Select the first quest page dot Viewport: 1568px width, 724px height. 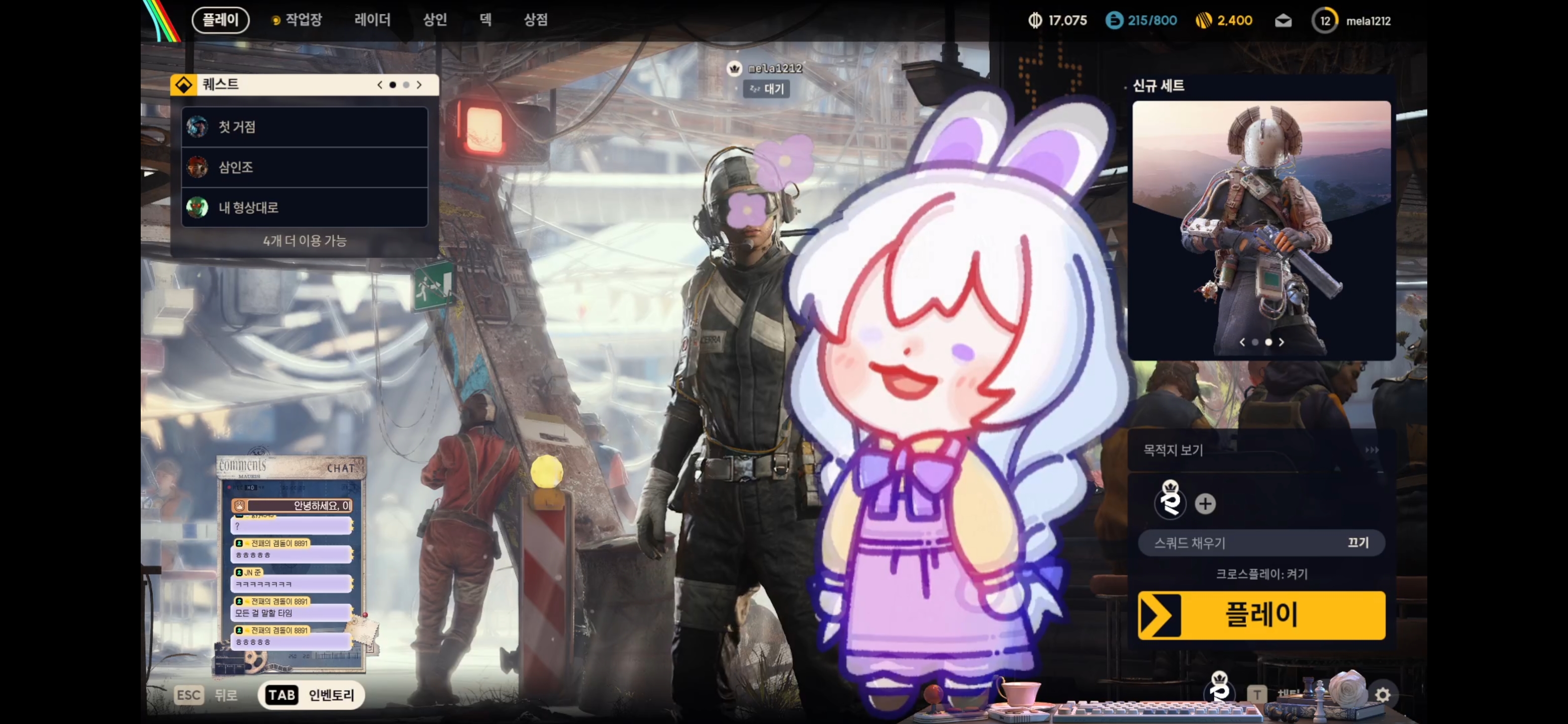click(x=393, y=84)
